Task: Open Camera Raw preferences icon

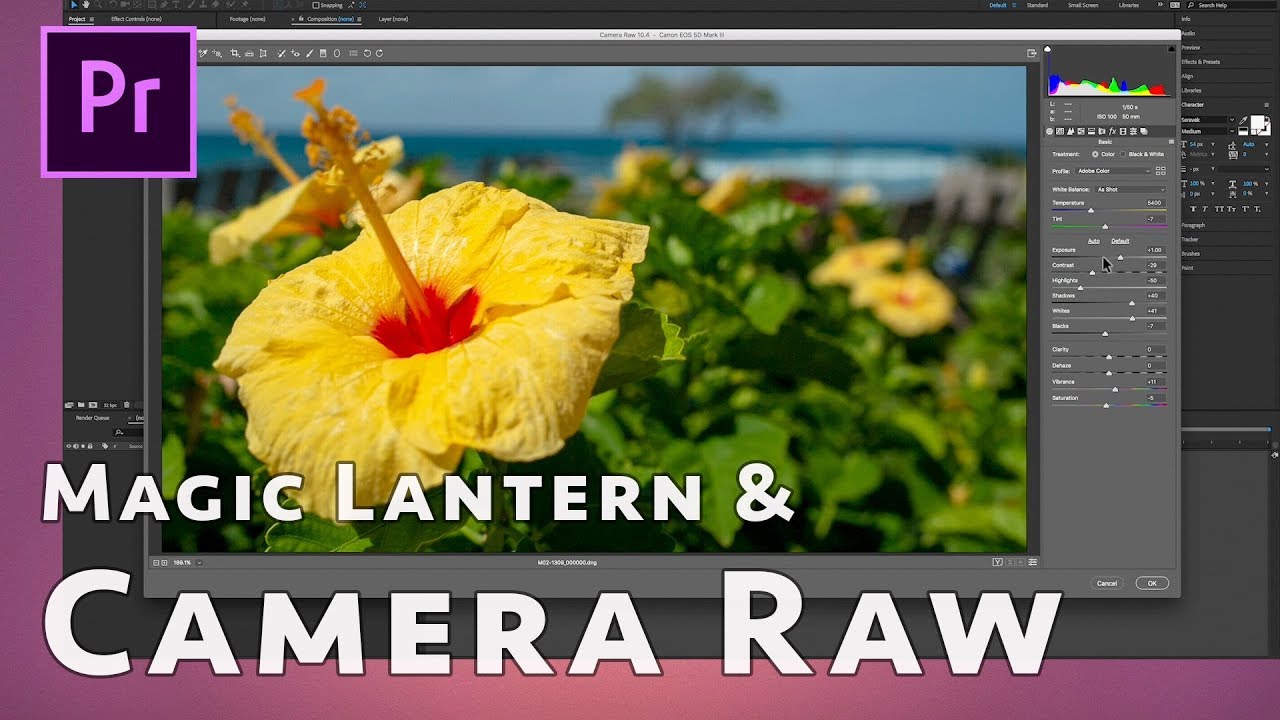Action: click(353, 53)
